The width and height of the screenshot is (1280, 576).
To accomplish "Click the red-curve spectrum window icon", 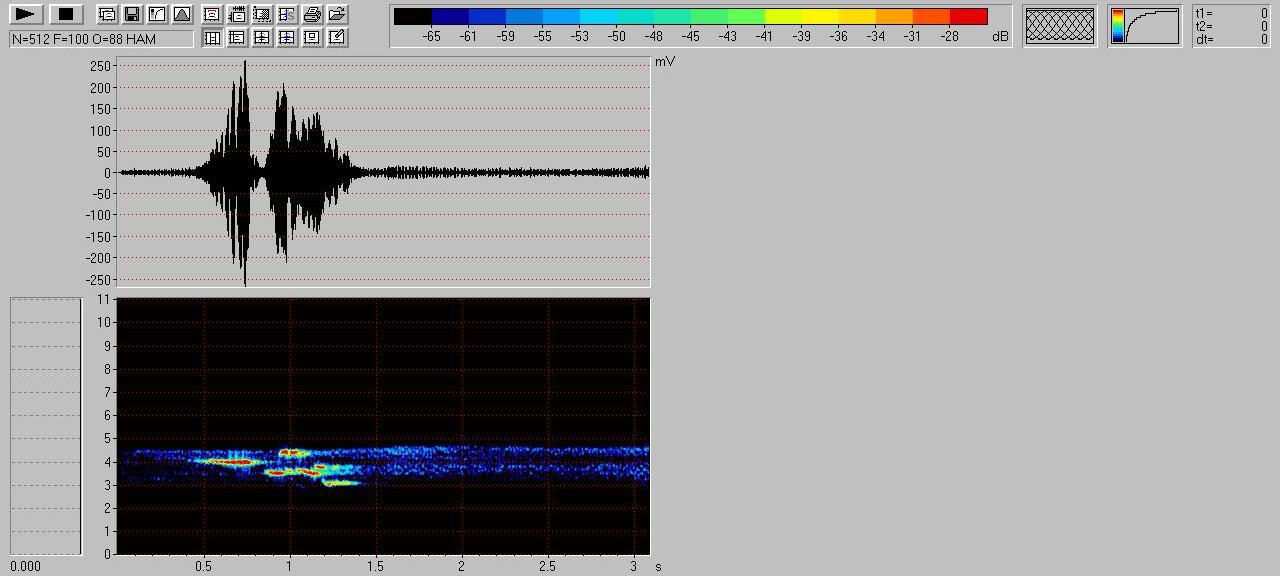I will 212,14.
